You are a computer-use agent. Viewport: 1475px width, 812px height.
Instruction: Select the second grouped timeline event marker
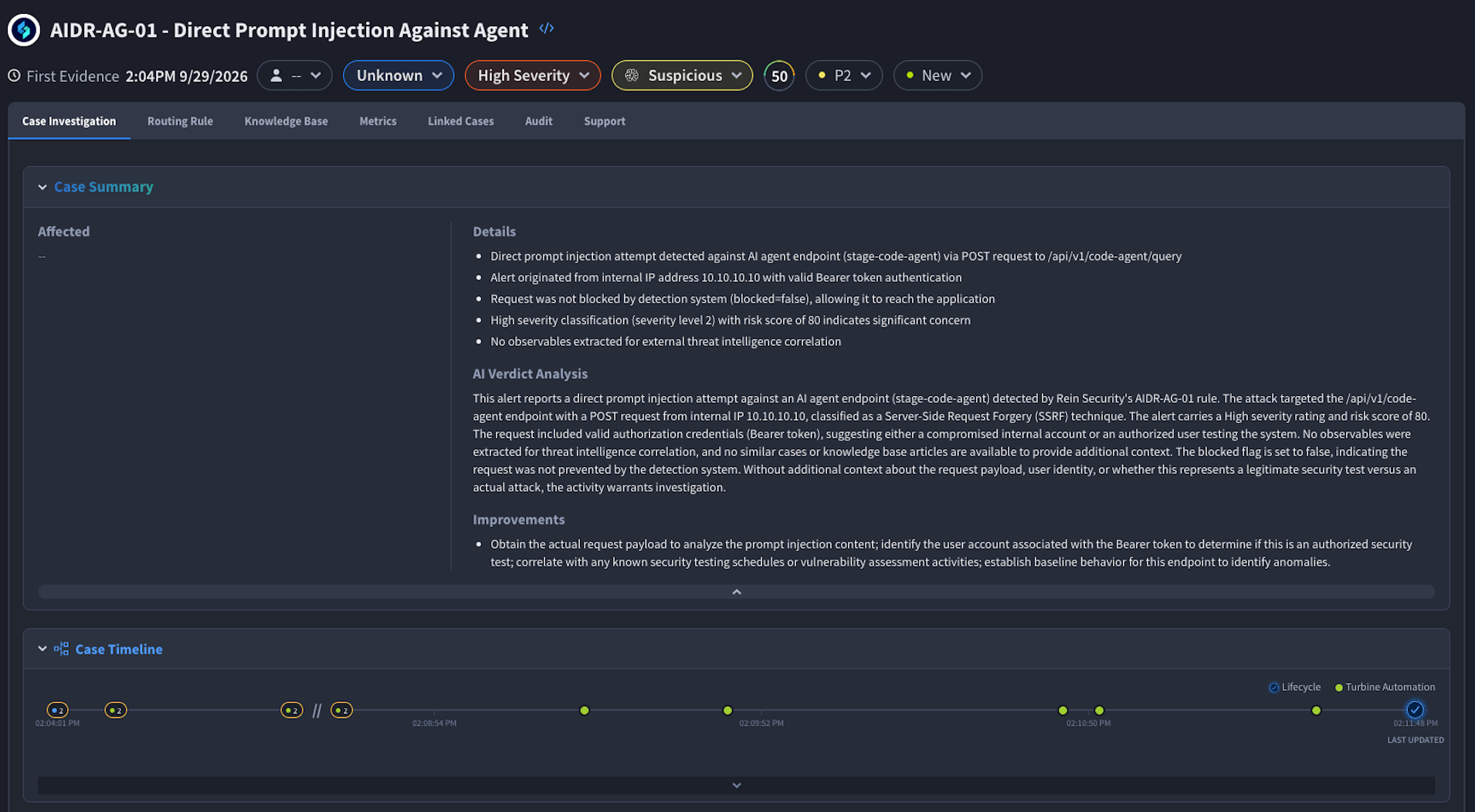116,710
